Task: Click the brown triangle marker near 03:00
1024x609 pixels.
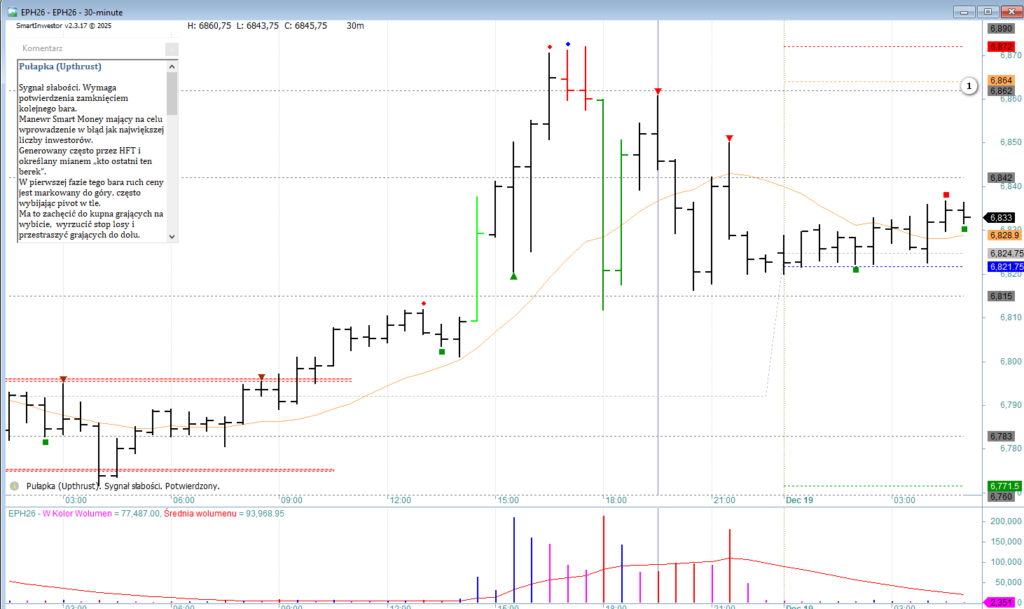Action: tap(63, 379)
